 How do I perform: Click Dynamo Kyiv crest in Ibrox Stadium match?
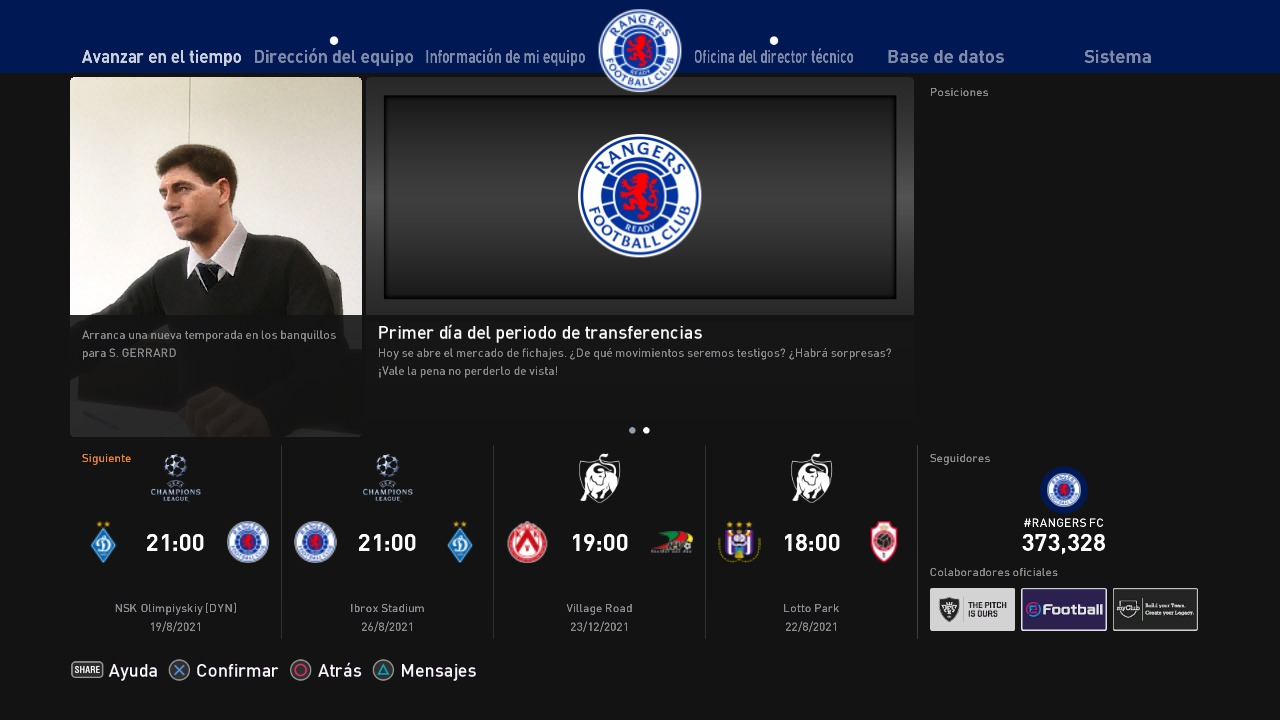[459, 542]
